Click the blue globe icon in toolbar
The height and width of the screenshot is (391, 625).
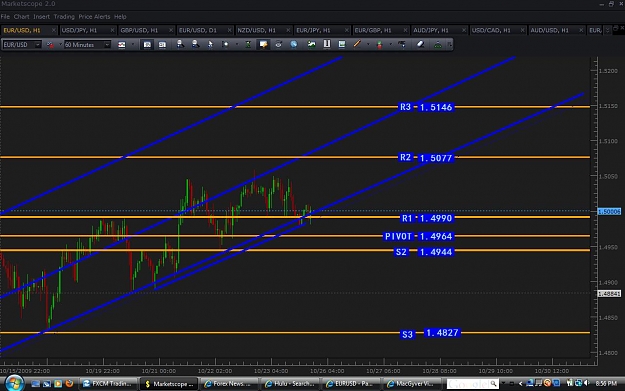point(294,44)
